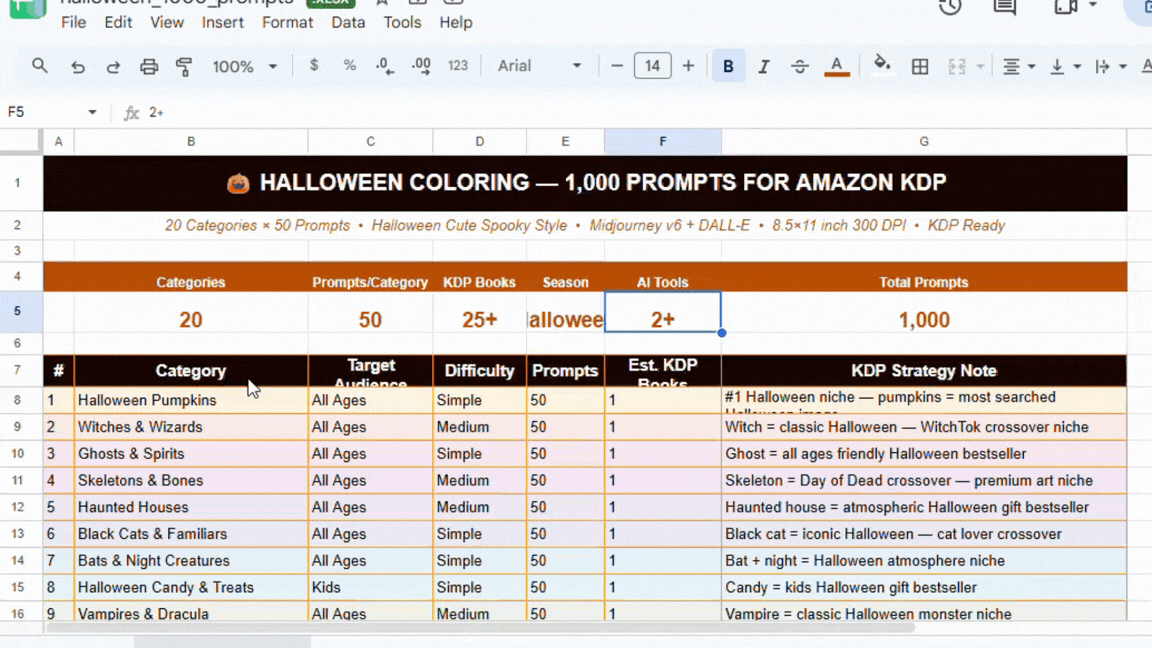1152x648 pixels.
Task: Click the Total Prompts value 1,000
Action: click(924, 320)
